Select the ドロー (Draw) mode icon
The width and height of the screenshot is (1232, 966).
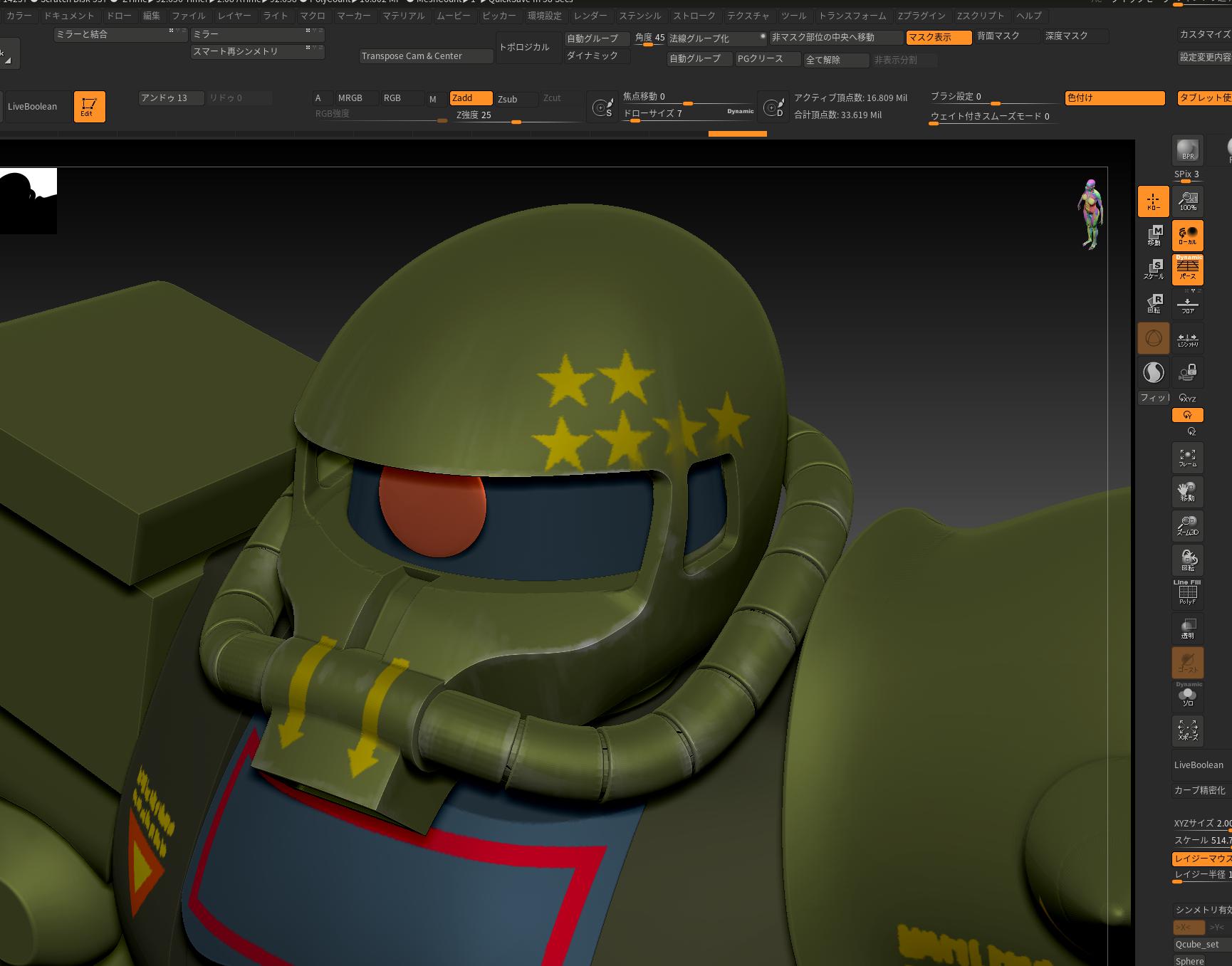1153,201
